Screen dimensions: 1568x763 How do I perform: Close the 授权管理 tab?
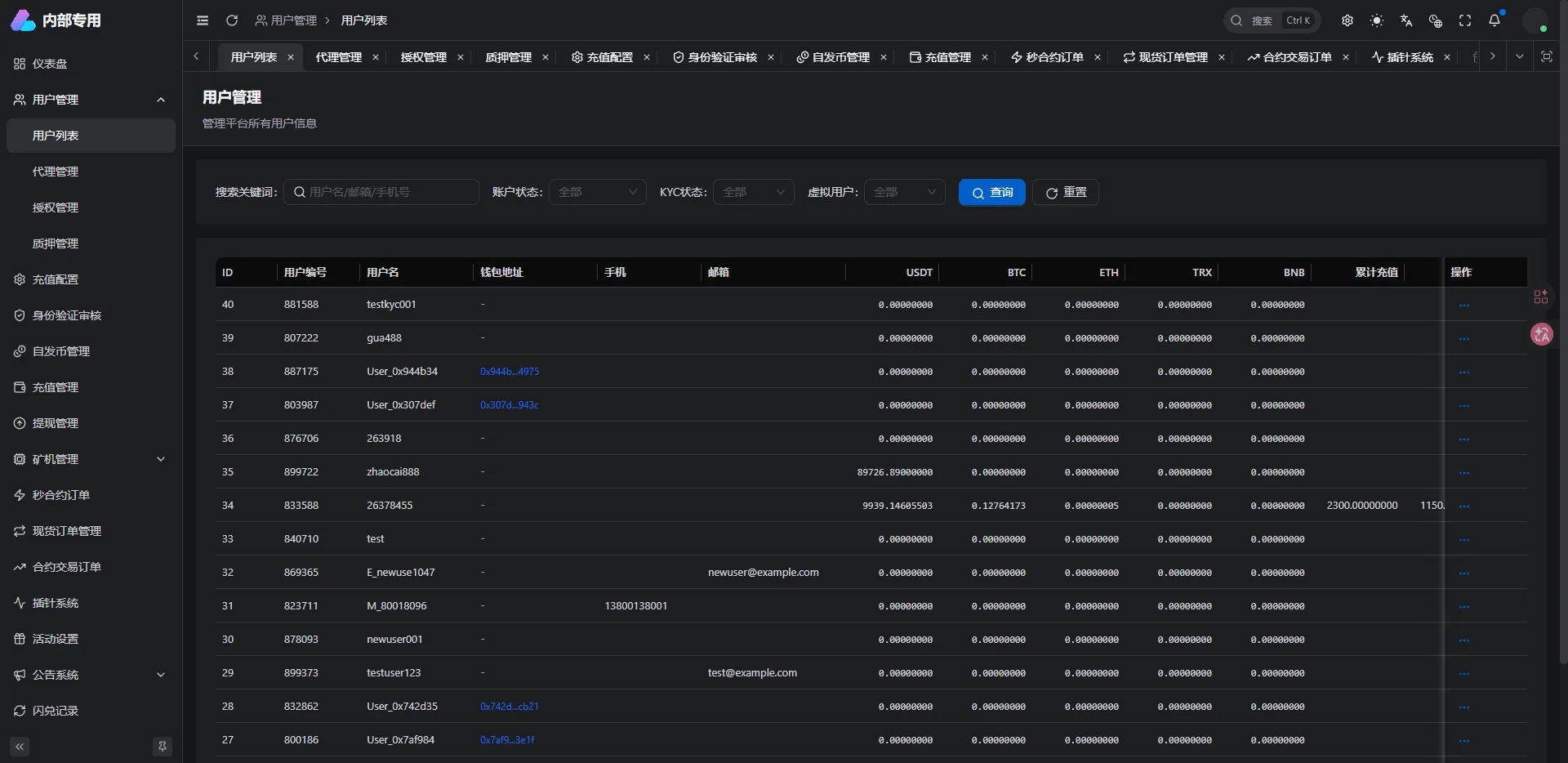461,57
